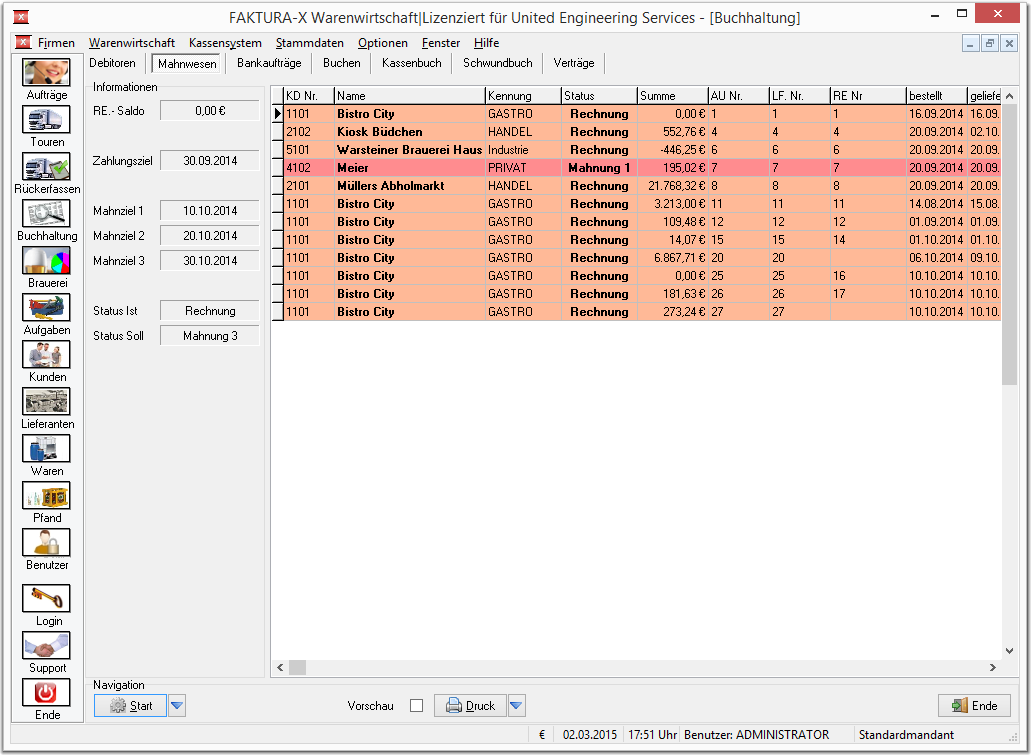Open the Buchhaltung sidebar icon
1031x755 pixels.
pos(46,214)
